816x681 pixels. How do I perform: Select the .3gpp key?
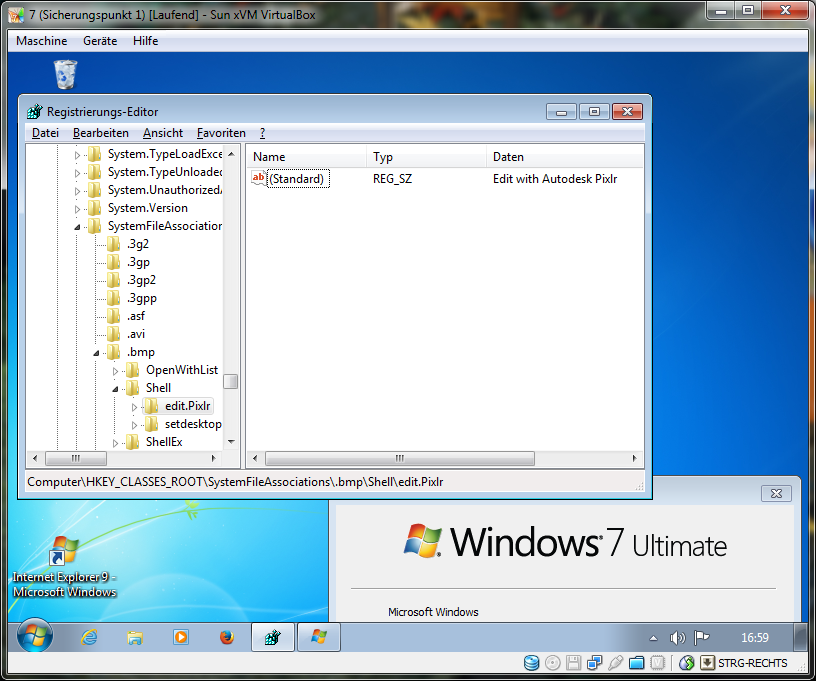tap(142, 298)
